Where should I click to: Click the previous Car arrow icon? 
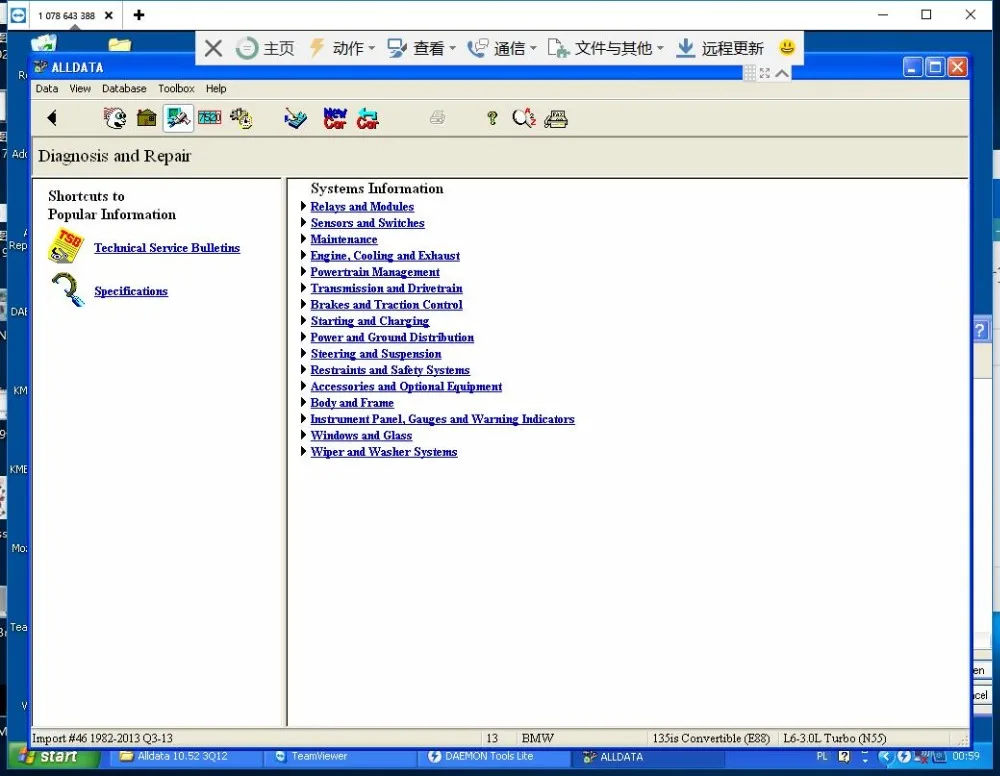tap(367, 118)
